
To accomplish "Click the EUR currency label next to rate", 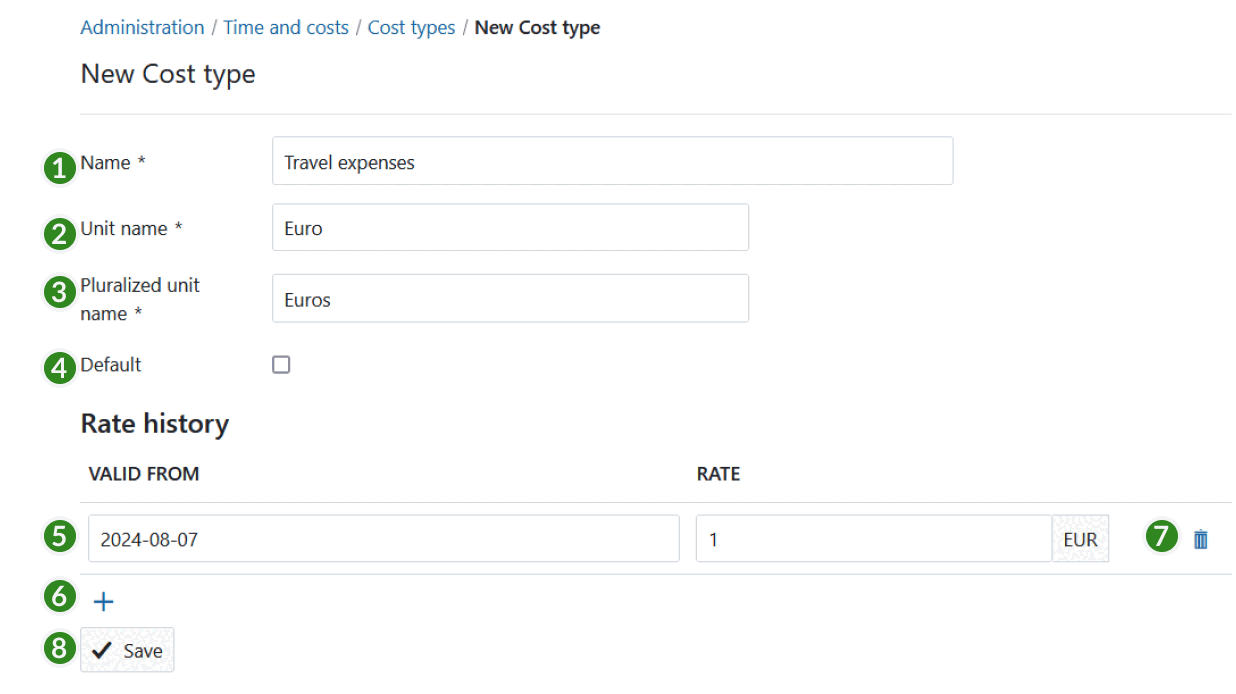I will (1080, 538).
